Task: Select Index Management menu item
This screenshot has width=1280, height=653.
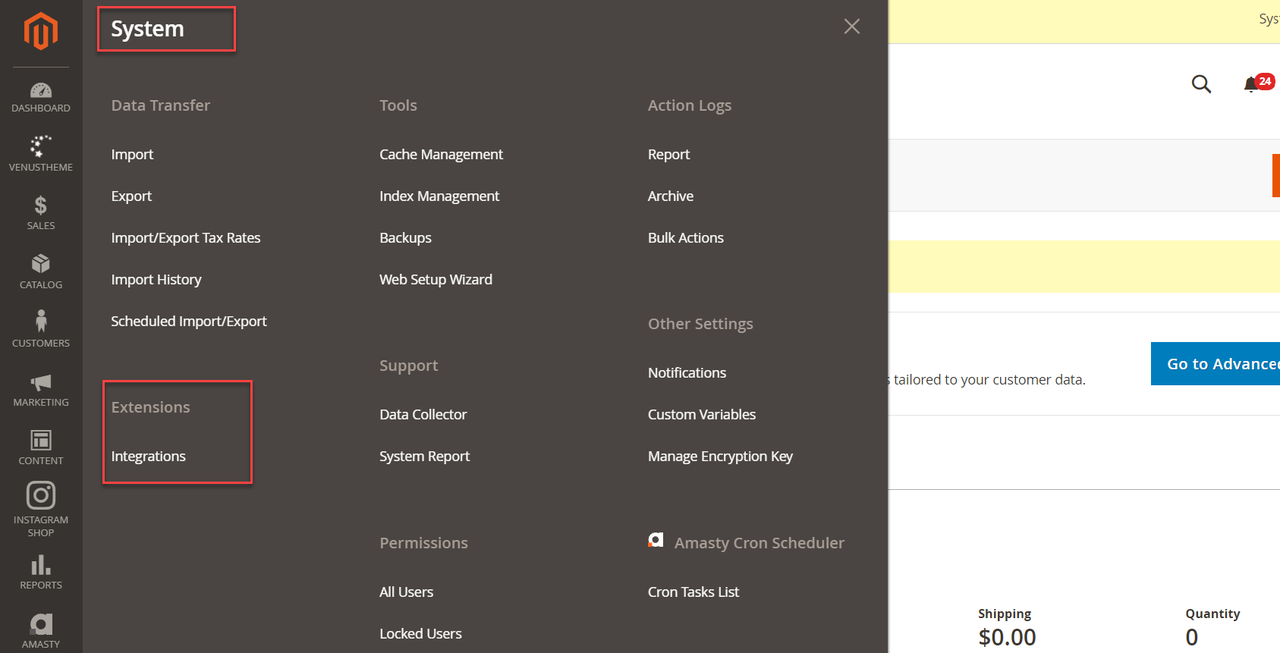Action: (x=439, y=196)
